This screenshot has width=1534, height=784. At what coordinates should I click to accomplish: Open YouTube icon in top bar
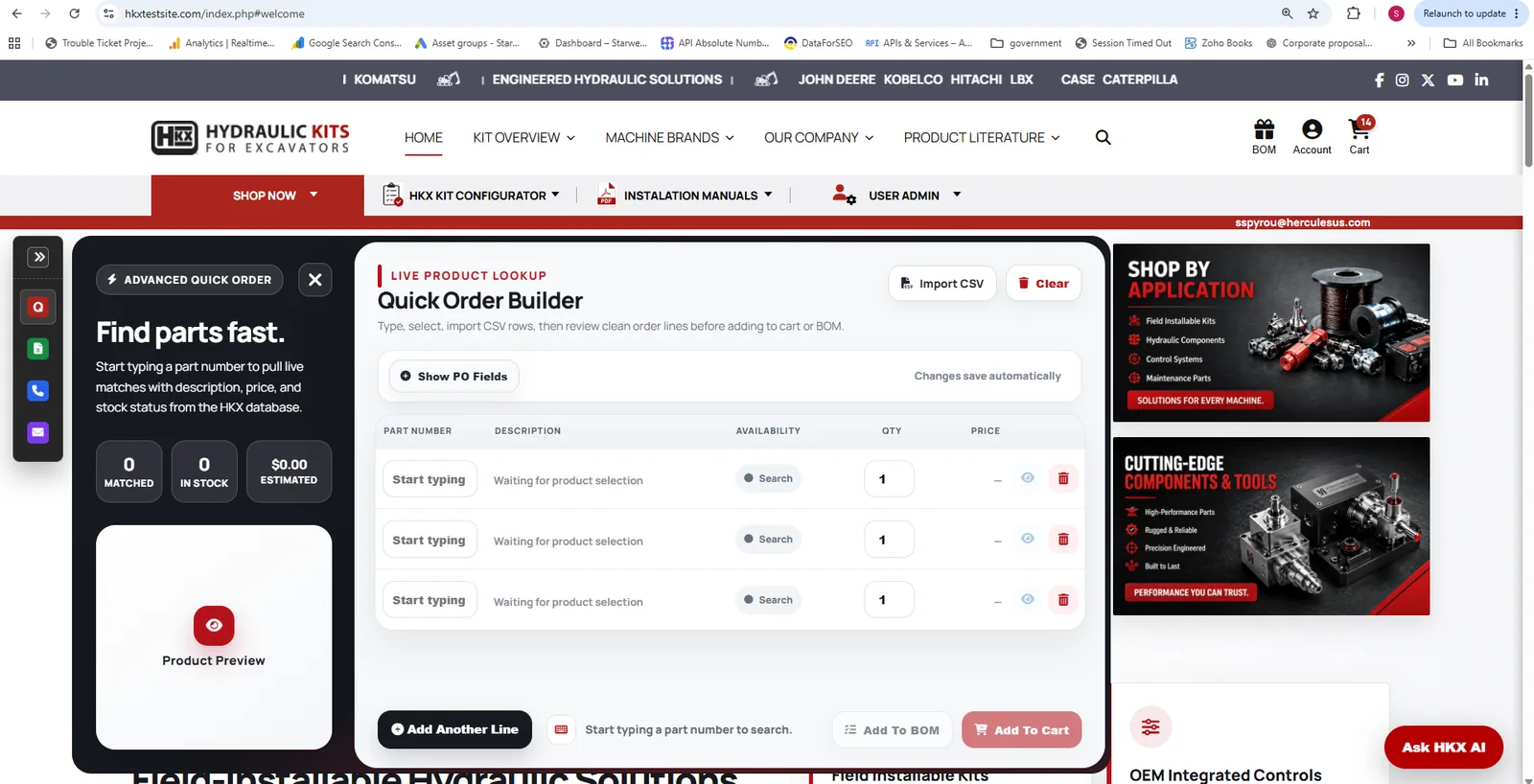click(x=1454, y=81)
